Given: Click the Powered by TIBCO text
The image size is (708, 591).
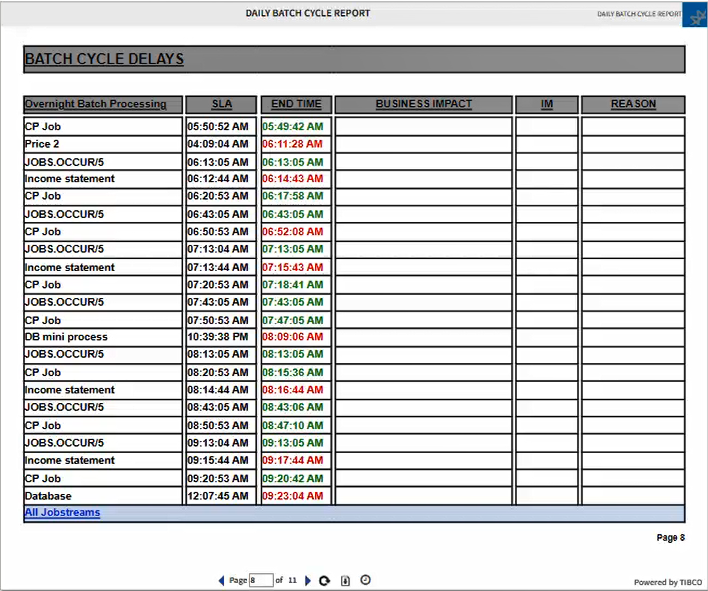Looking at the screenshot, I should point(668,582).
